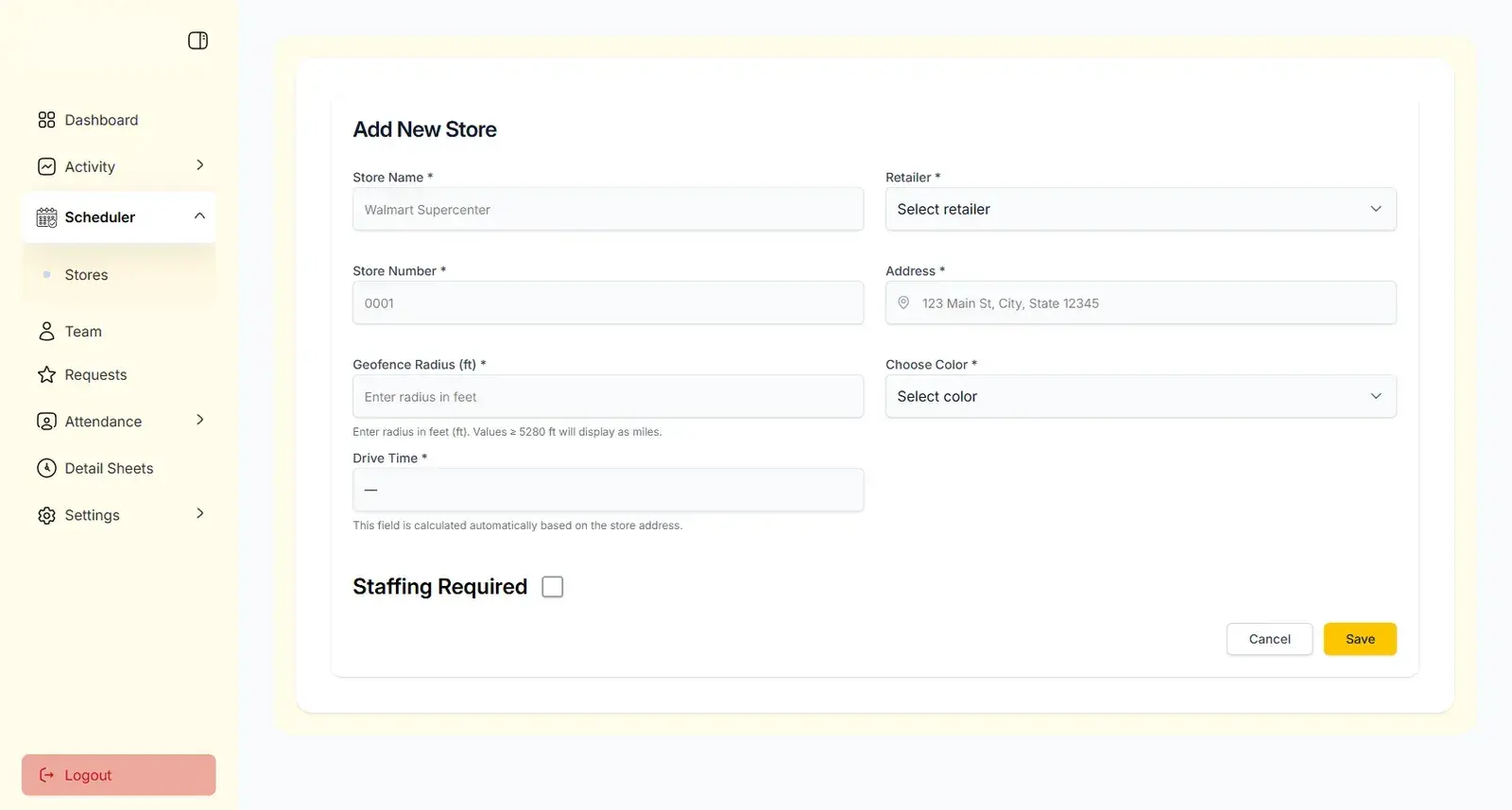This screenshot has height=810, width=1512.
Task: Click the Scheduler calendar icon
Action: [46, 217]
